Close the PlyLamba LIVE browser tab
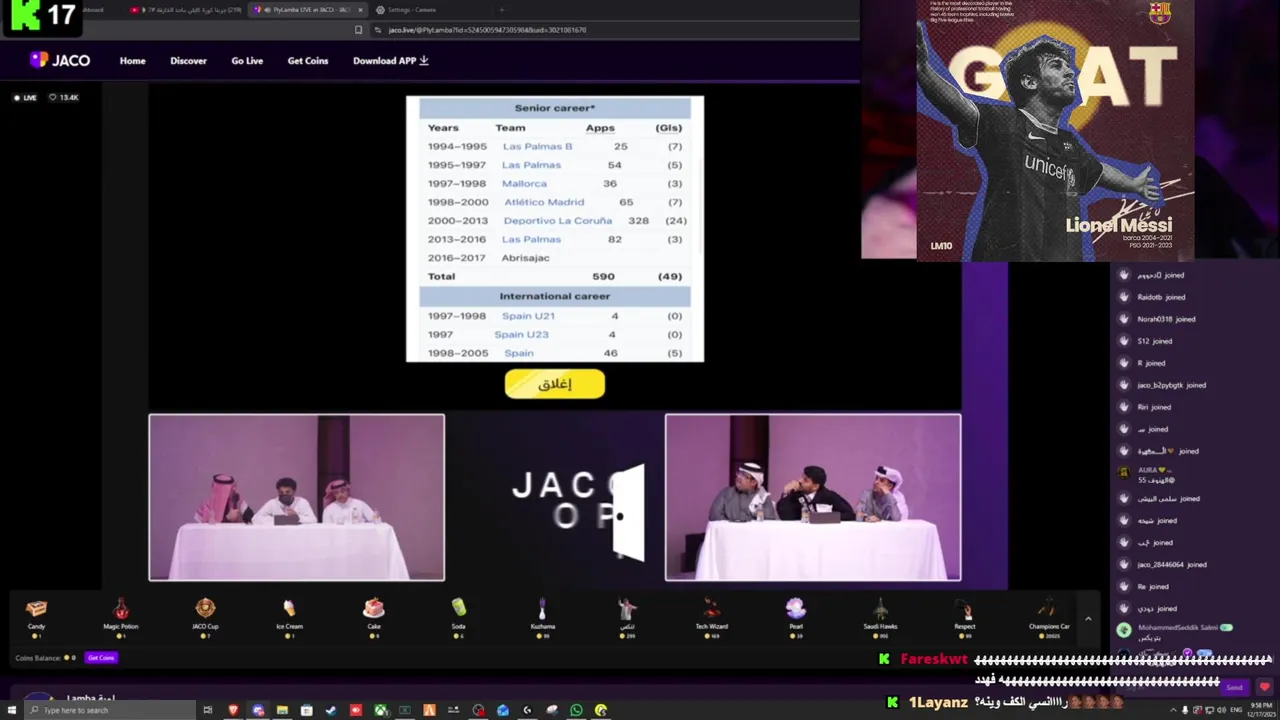Image resolution: width=1280 pixels, height=720 pixels. click(x=360, y=10)
